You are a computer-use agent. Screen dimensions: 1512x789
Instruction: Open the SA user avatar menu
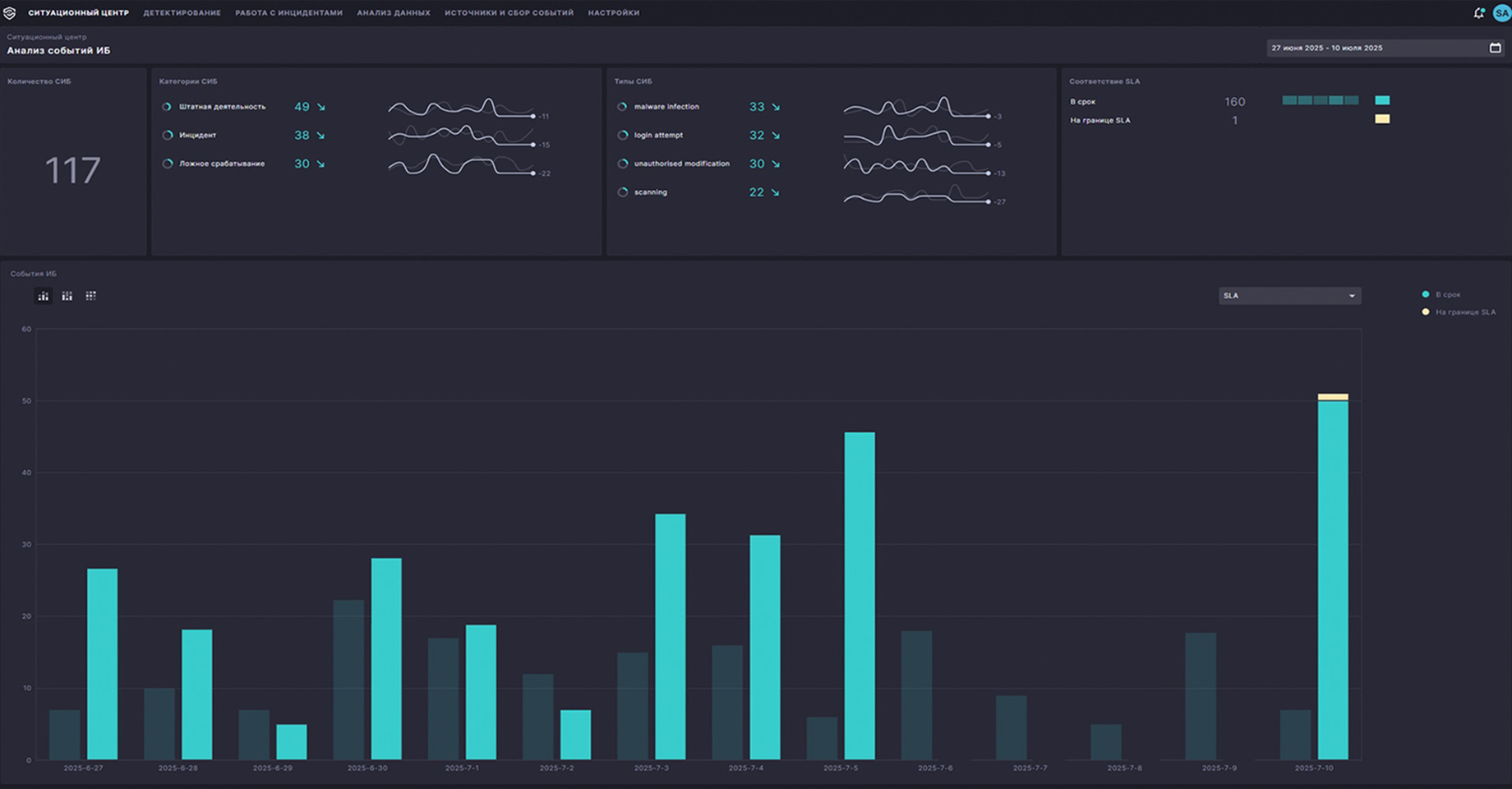1501,13
